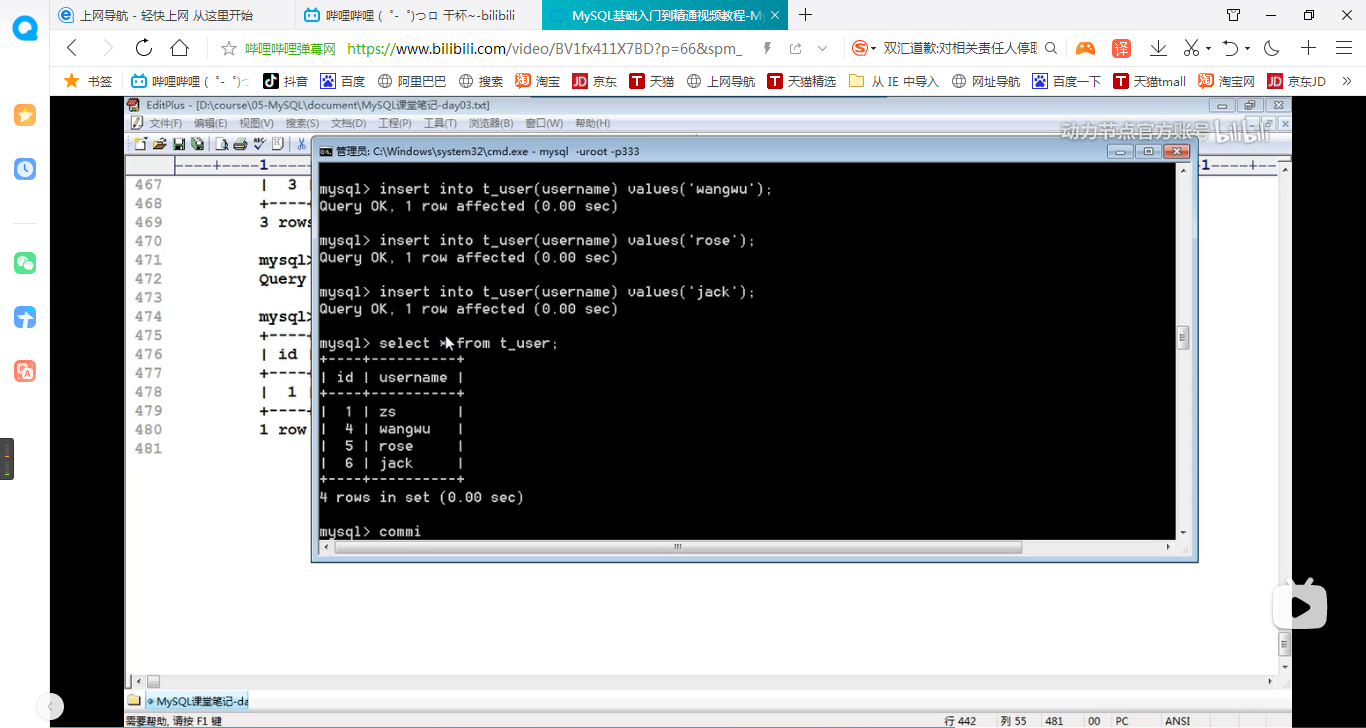The height and width of the screenshot is (728, 1366).
Task: Go to the browser home page
Action: (x=180, y=48)
